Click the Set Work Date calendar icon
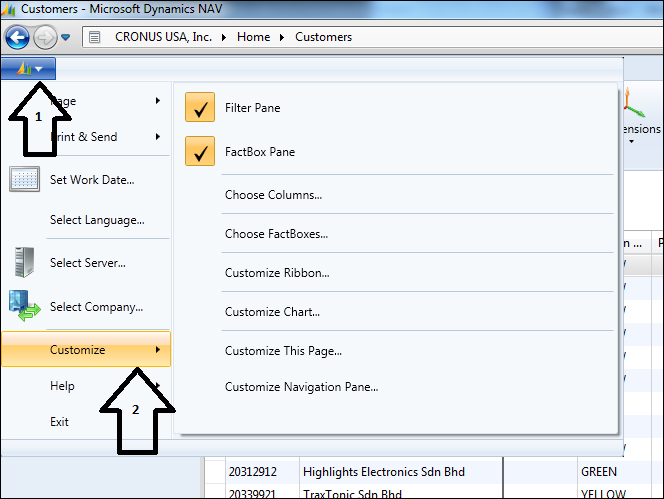This screenshot has width=664, height=499. pos(25,179)
